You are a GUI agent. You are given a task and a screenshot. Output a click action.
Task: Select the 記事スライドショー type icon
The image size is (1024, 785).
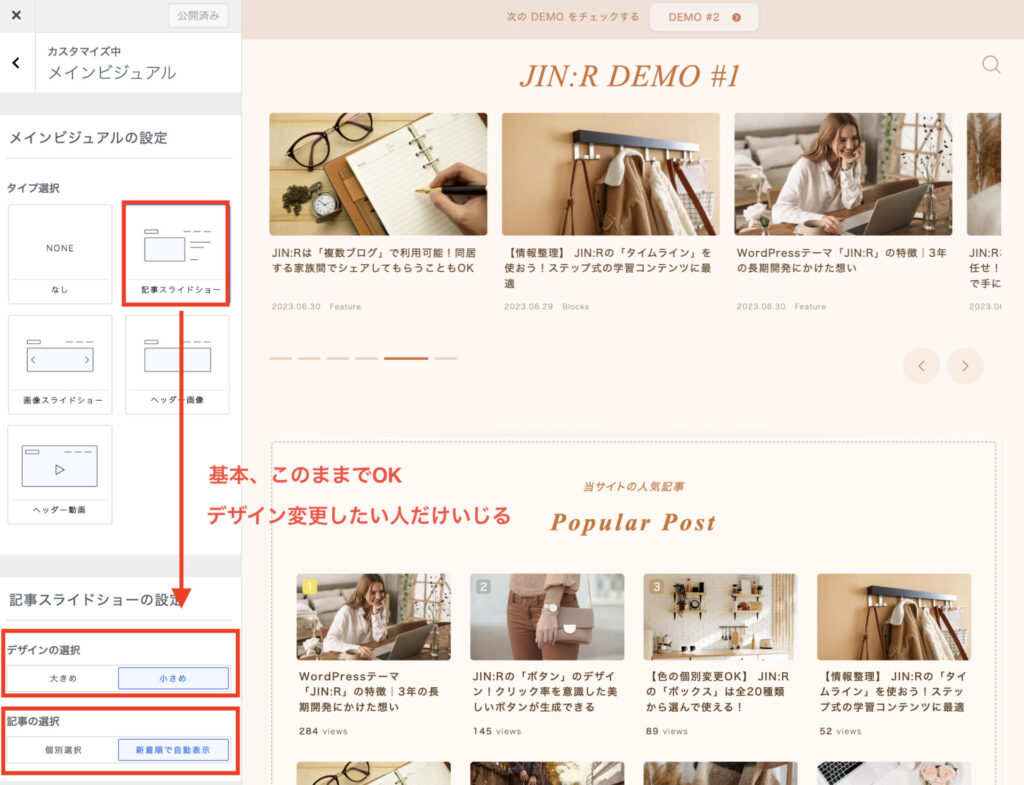tap(176, 250)
